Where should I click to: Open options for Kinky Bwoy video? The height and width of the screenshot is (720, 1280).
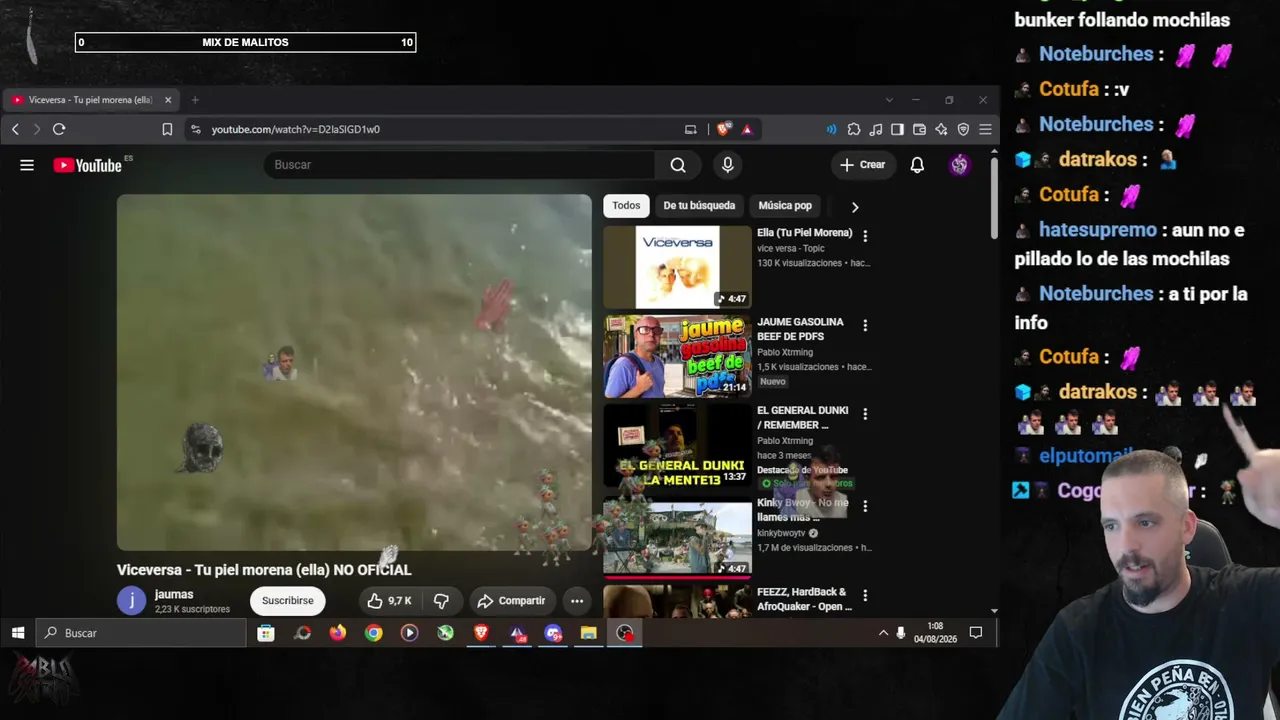tap(865, 506)
